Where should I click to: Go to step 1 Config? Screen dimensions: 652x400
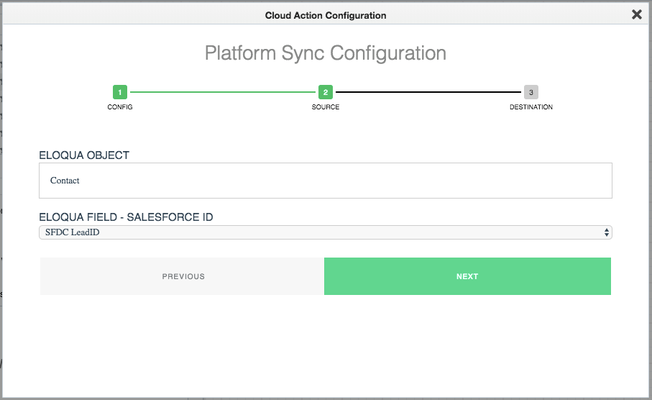120,92
